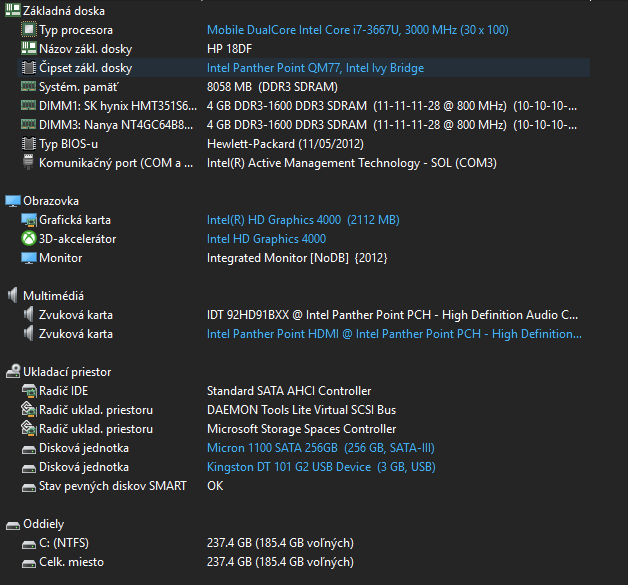628x585 pixels.
Task: Click the Typ BIOS-u chip icon
Action: [x=28, y=144]
